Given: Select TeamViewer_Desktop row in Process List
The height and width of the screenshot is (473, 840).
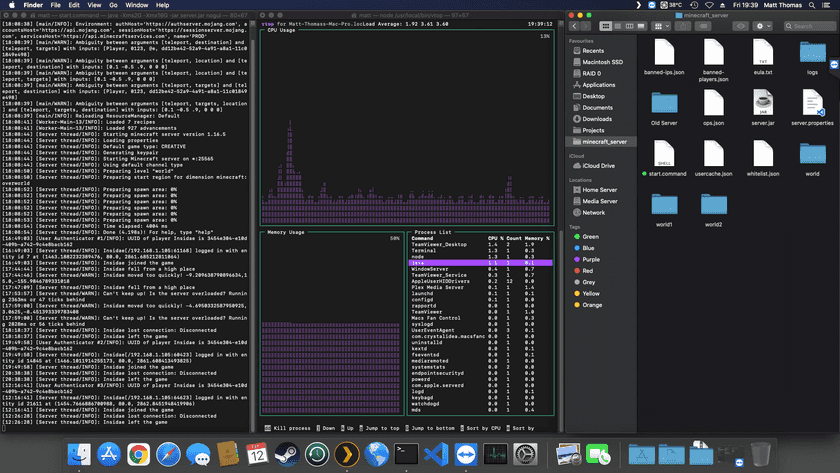Looking at the screenshot, I should tap(481, 244).
